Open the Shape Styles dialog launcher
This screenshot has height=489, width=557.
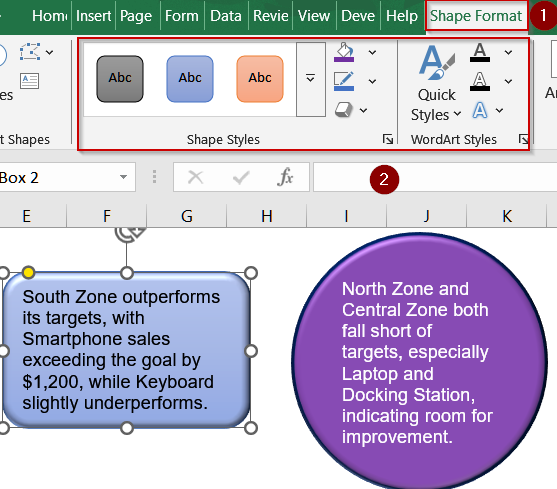click(388, 139)
